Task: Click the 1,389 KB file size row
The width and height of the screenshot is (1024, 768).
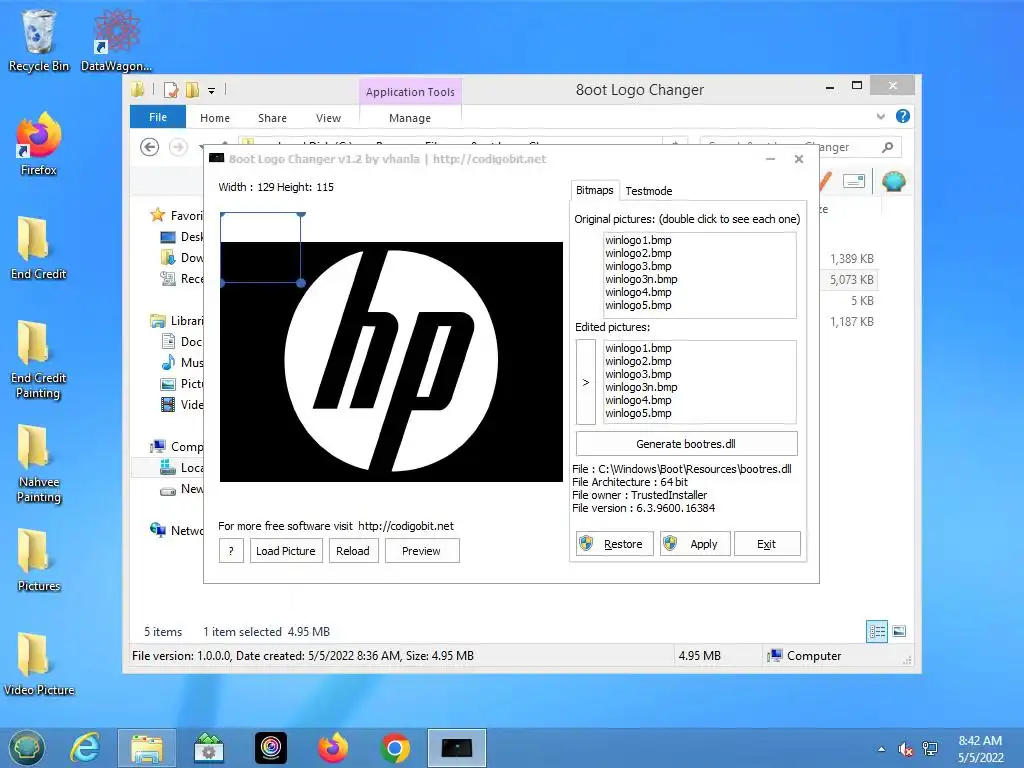Action: pyautogui.click(x=852, y=259)
